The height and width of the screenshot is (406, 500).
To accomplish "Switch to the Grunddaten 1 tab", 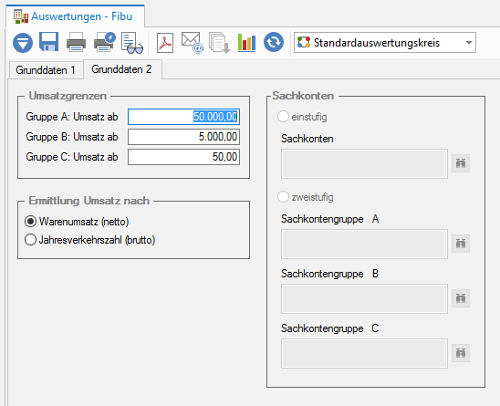I will 46,70.
